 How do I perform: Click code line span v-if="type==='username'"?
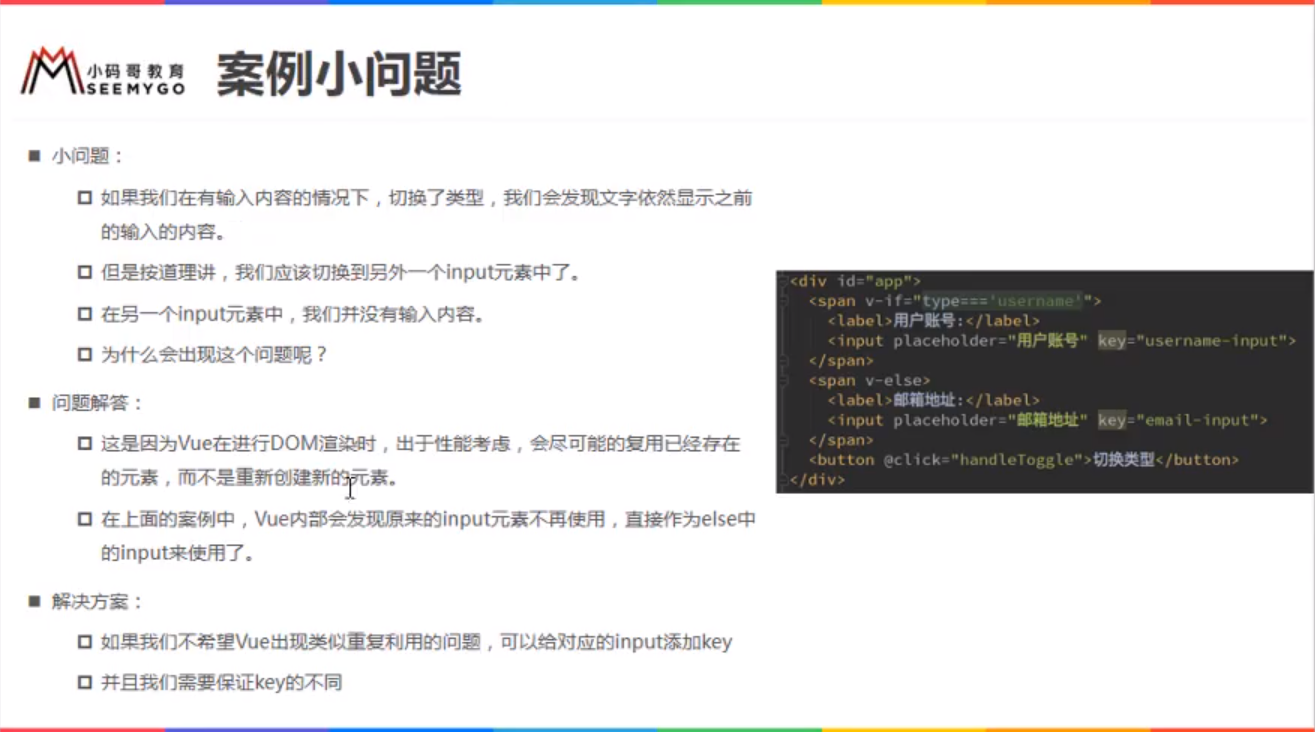click(x=955, y=301)
